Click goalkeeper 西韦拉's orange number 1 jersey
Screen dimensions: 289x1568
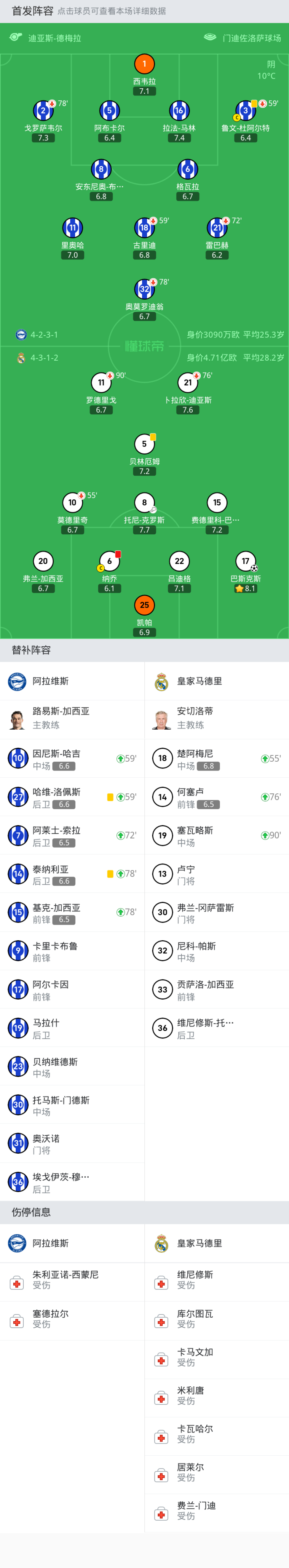[144, 64]
